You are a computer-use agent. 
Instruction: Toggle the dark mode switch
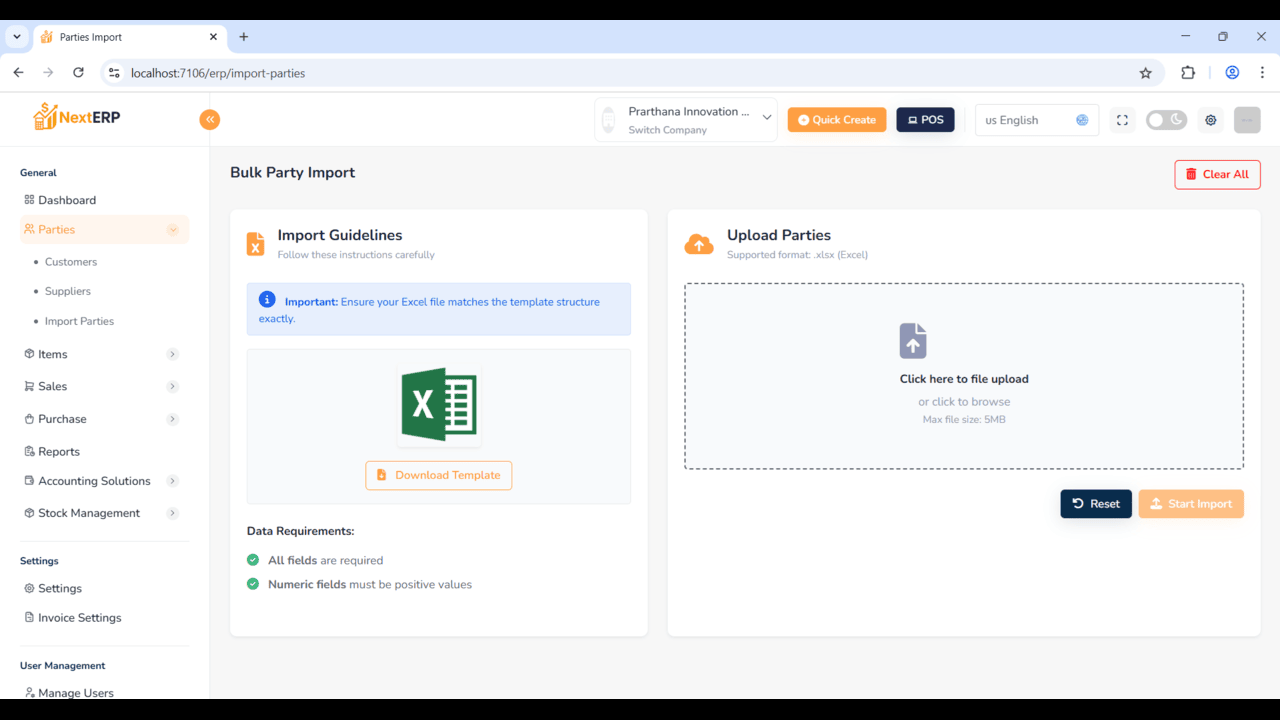point(1166,119)
